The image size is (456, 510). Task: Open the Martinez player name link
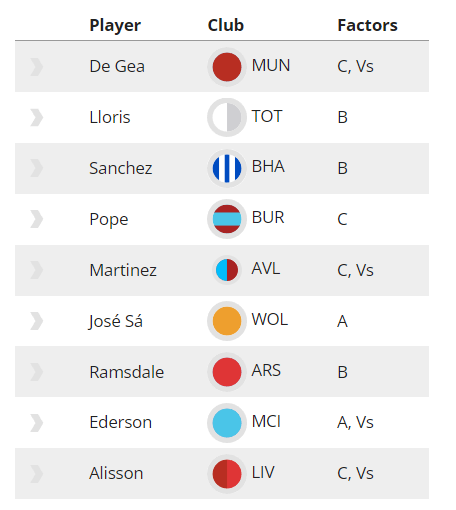(x=123, y=270)
